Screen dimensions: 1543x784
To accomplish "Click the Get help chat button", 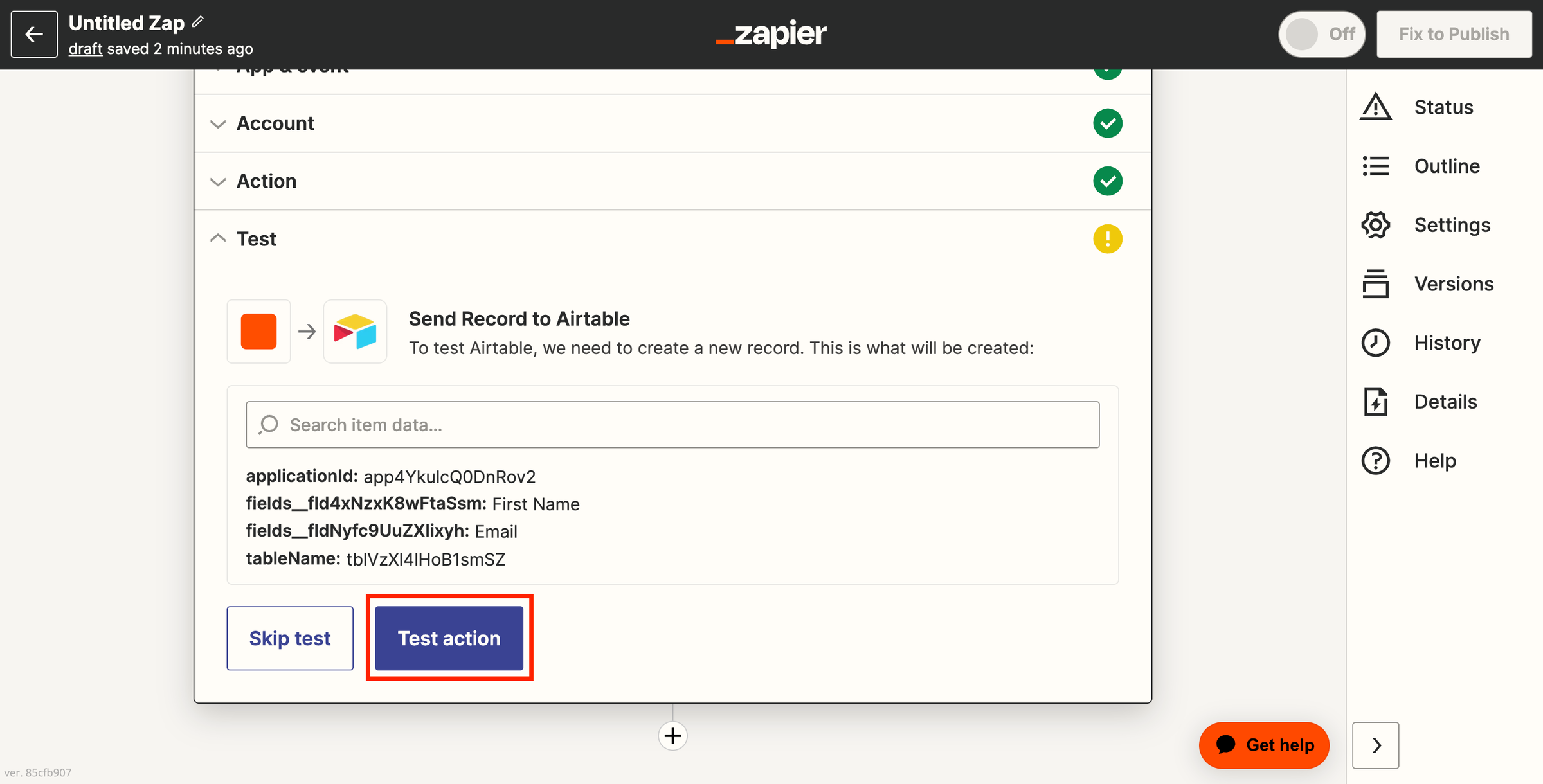I will click(x=1265, y=744).
